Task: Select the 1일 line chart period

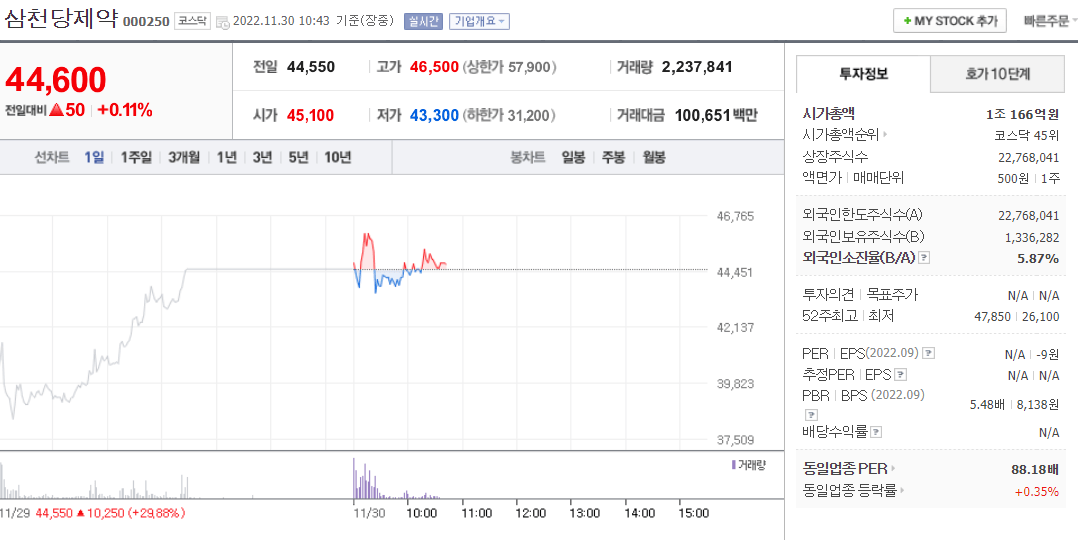Action: pos(94,158)
